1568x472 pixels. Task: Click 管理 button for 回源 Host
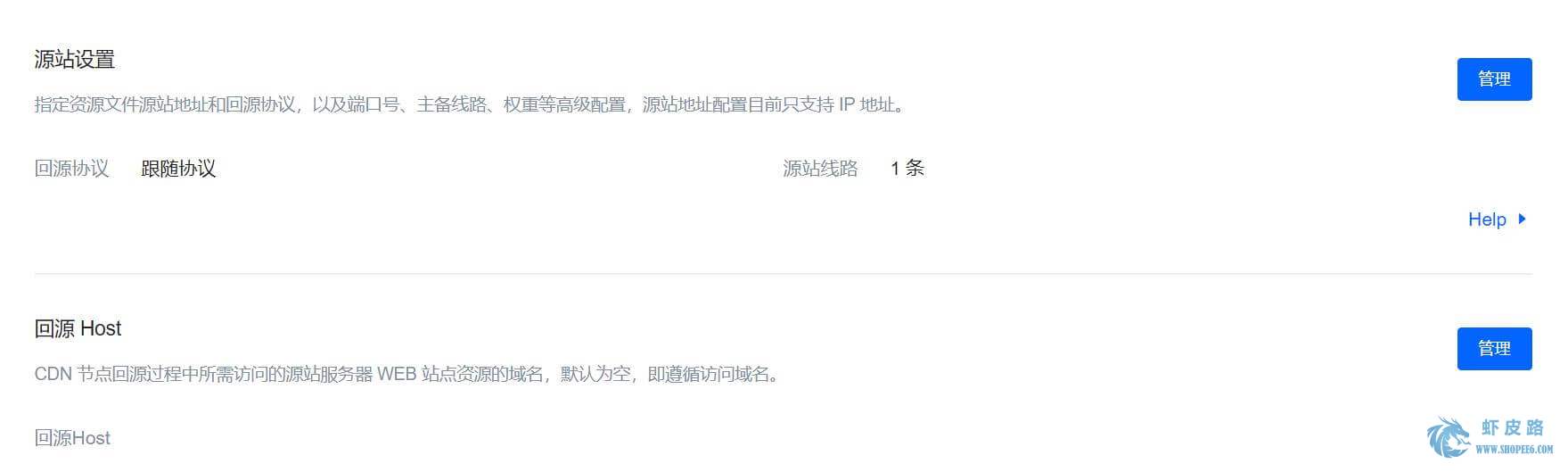coord(1494,349)
